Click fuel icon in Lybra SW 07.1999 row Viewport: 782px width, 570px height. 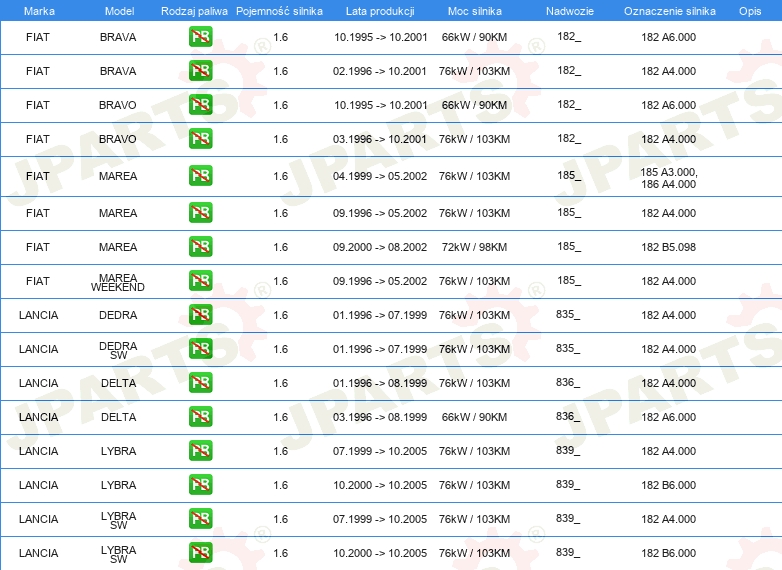point(200,519)
